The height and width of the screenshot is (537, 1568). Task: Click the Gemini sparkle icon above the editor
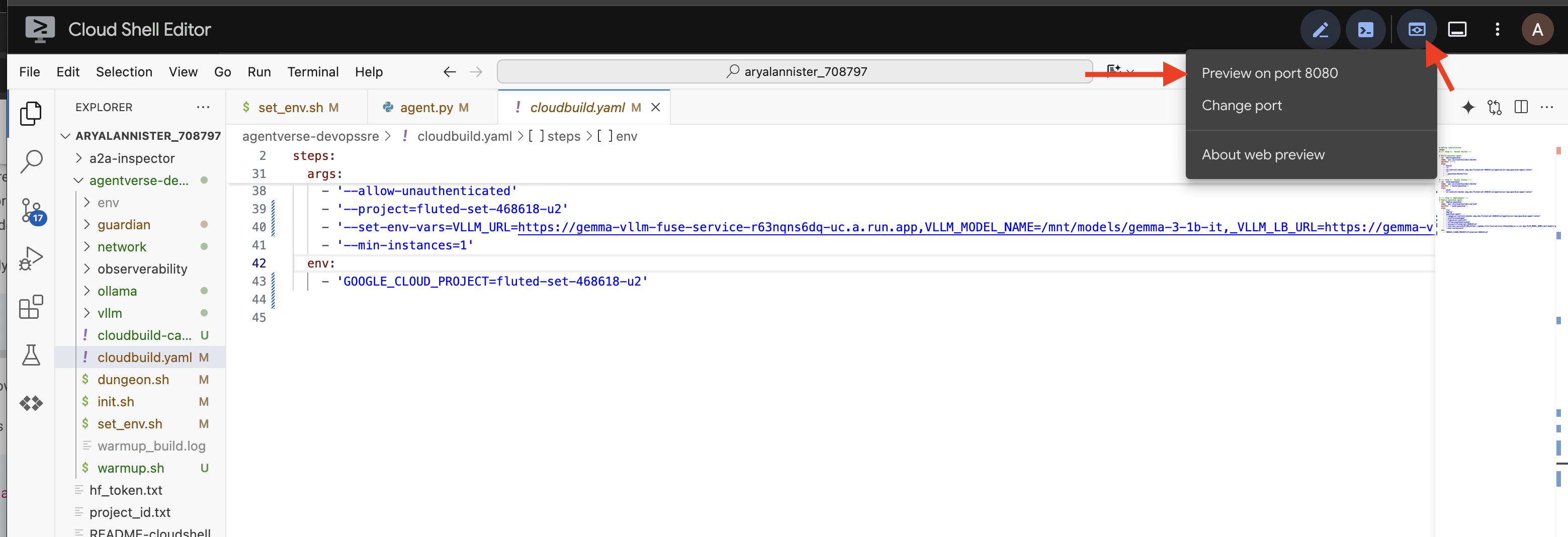(x=1468, y=107)
